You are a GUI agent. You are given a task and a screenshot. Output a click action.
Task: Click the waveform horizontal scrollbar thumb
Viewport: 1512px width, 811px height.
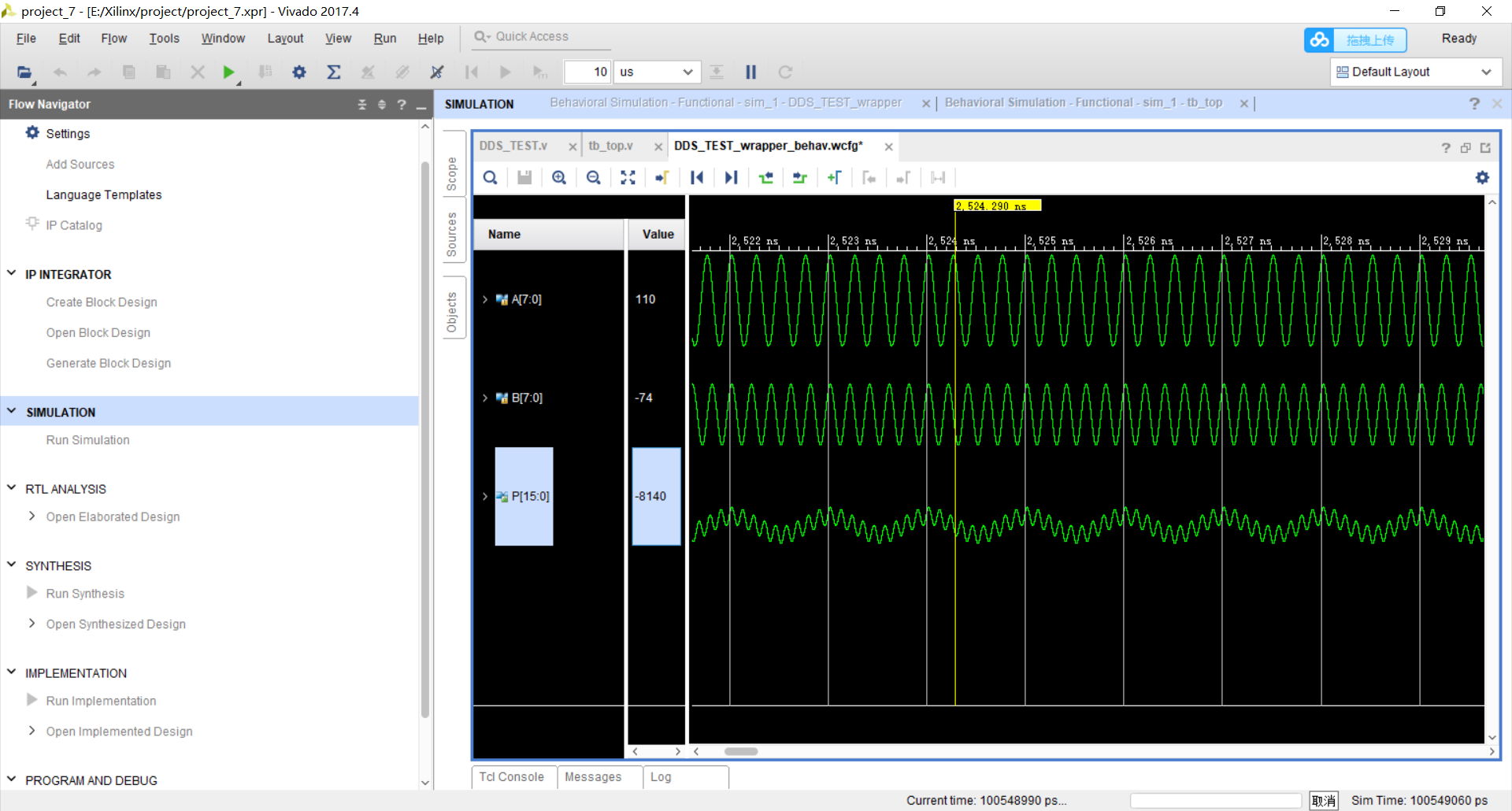(x=741, y=751)
